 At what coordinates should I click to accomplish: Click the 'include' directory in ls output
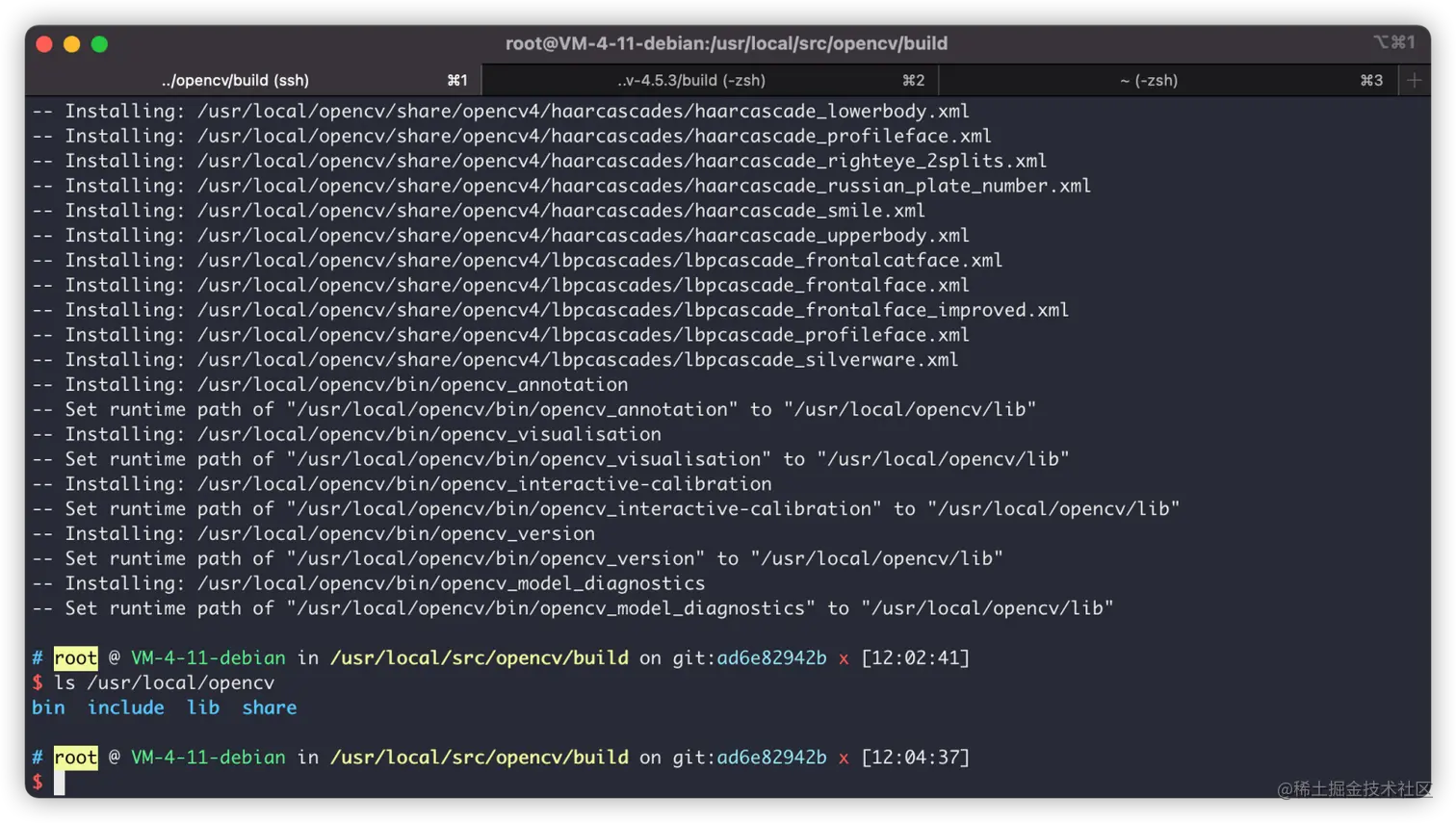(x=126, y=707)
